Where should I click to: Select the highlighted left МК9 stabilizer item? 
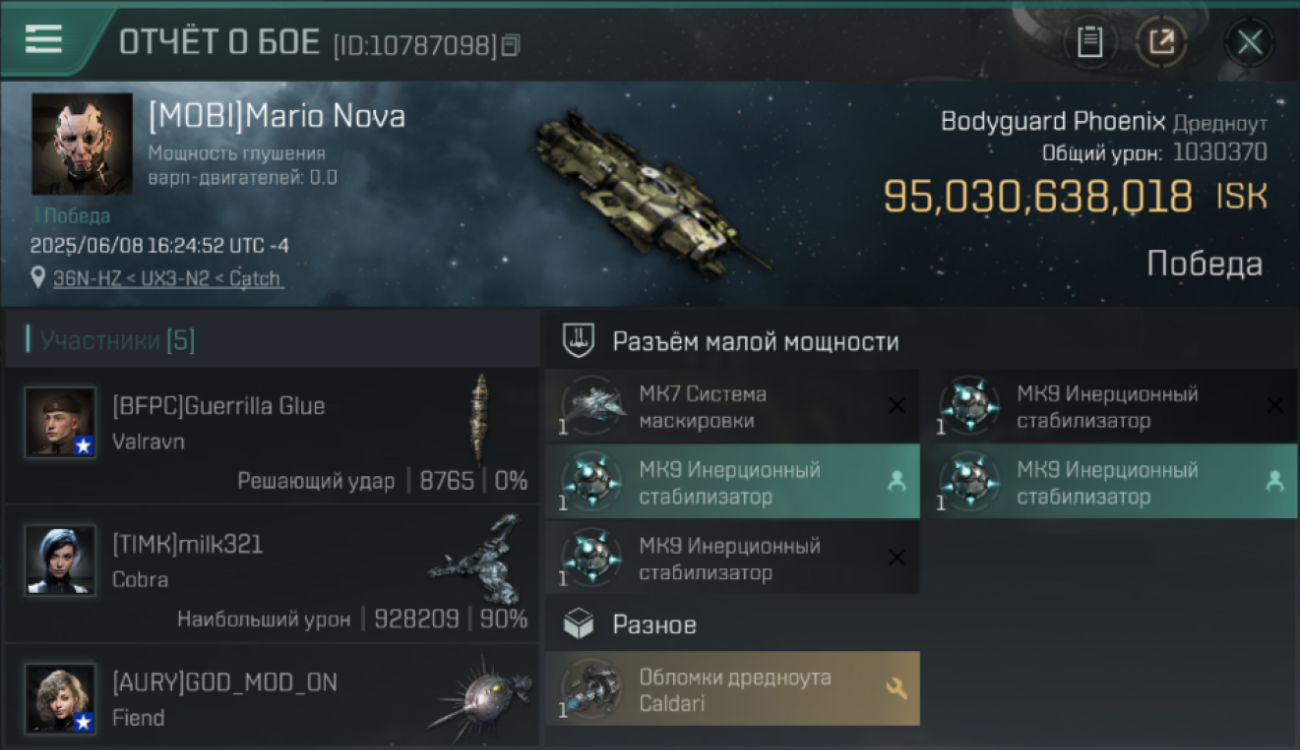click(x=733, y=482)
